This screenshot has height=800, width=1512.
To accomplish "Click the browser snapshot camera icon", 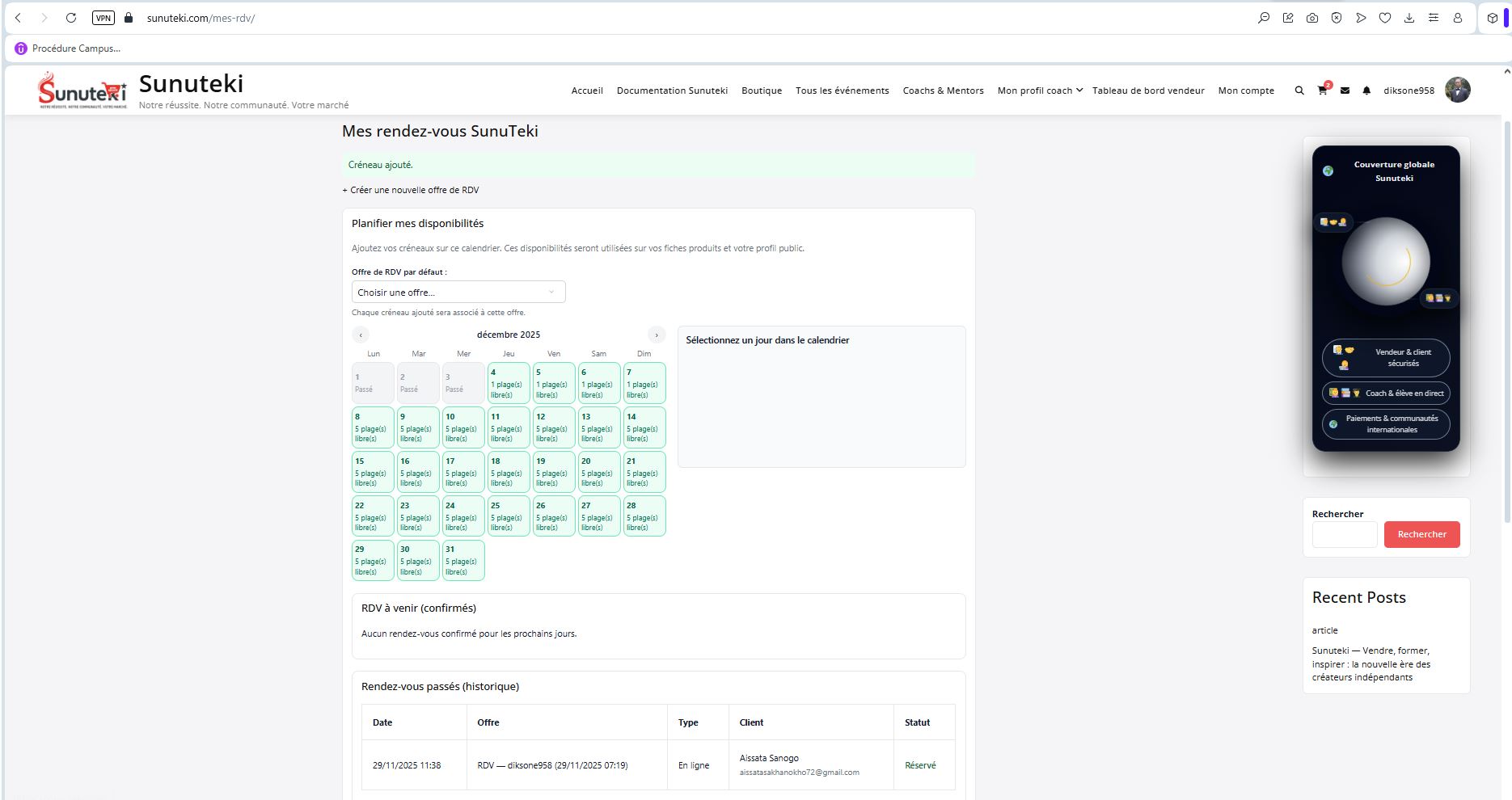I will click(x=1312, y=18).
